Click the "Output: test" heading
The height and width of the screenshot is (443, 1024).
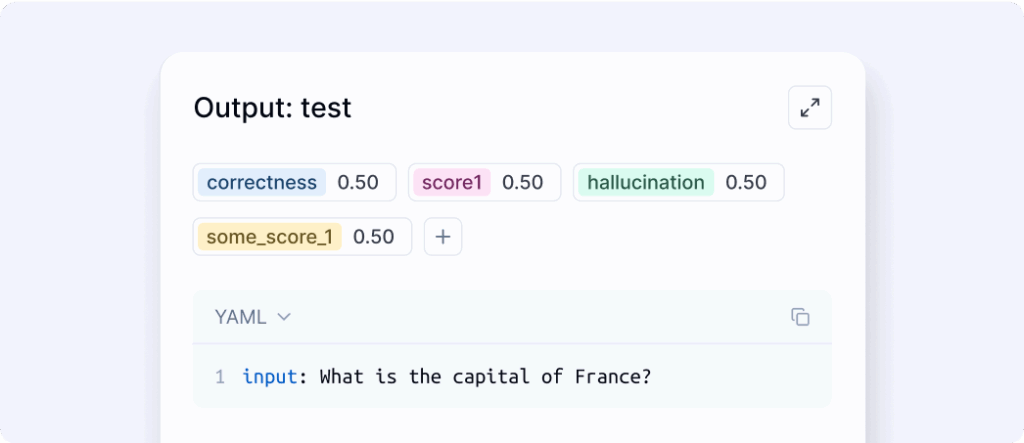tap(272, 108)
